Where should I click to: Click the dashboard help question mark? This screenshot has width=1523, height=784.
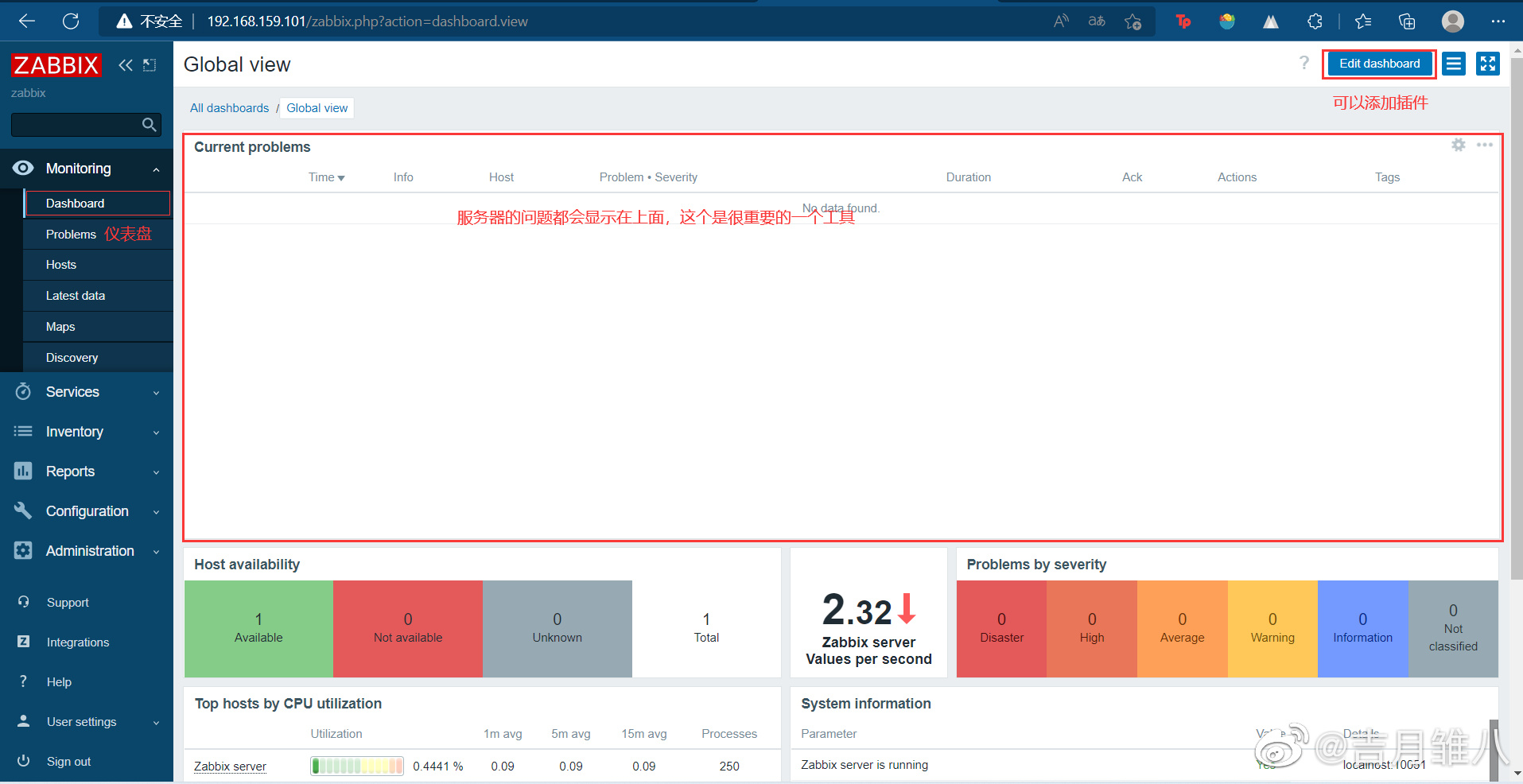1304,63
